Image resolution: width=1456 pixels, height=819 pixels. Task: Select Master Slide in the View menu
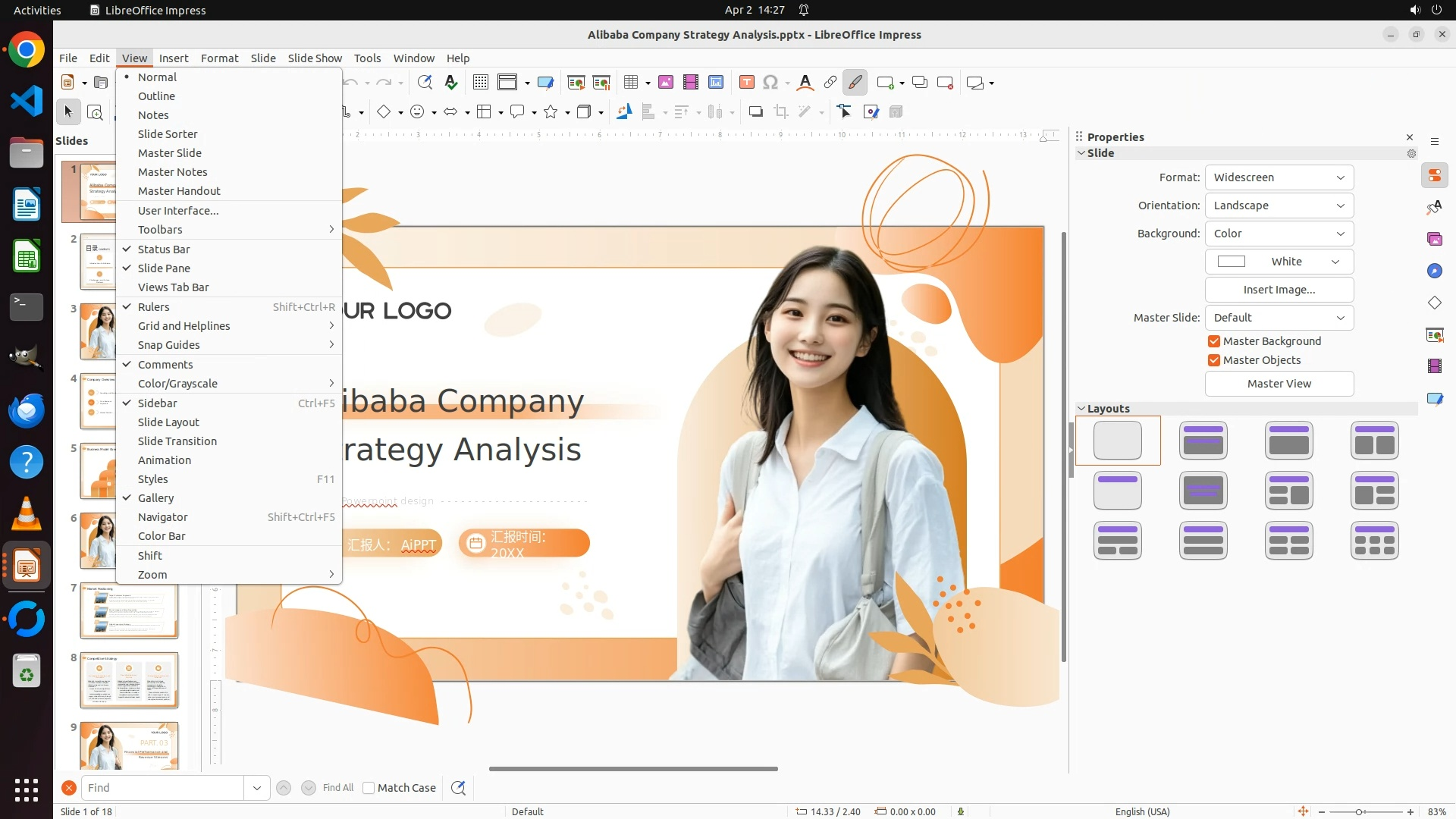[x=170, y=153]
